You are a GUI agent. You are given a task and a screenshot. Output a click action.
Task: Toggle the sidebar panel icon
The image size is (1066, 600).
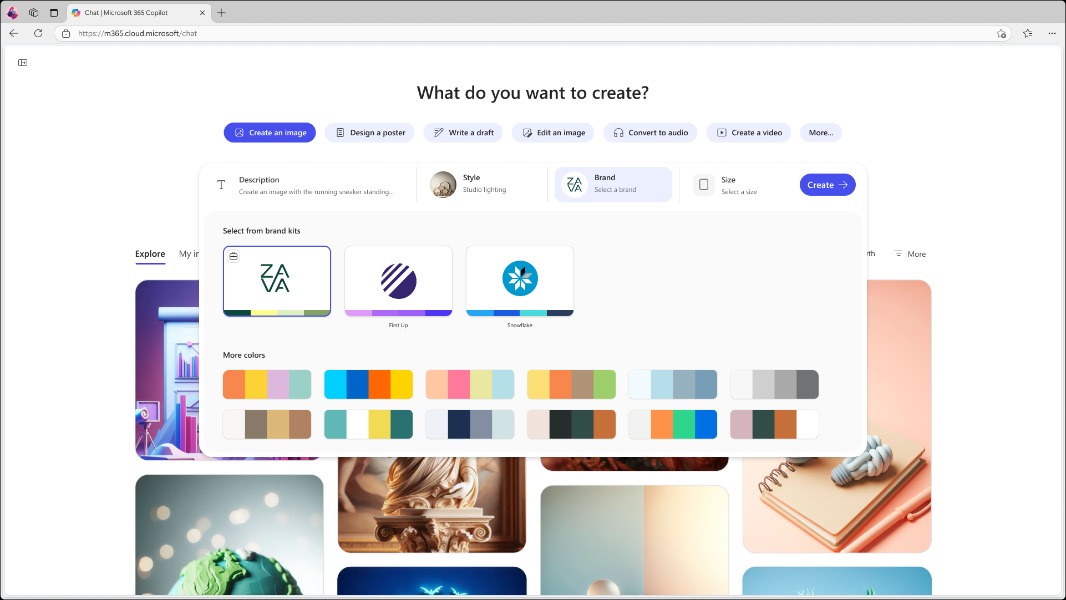[22, 62]
